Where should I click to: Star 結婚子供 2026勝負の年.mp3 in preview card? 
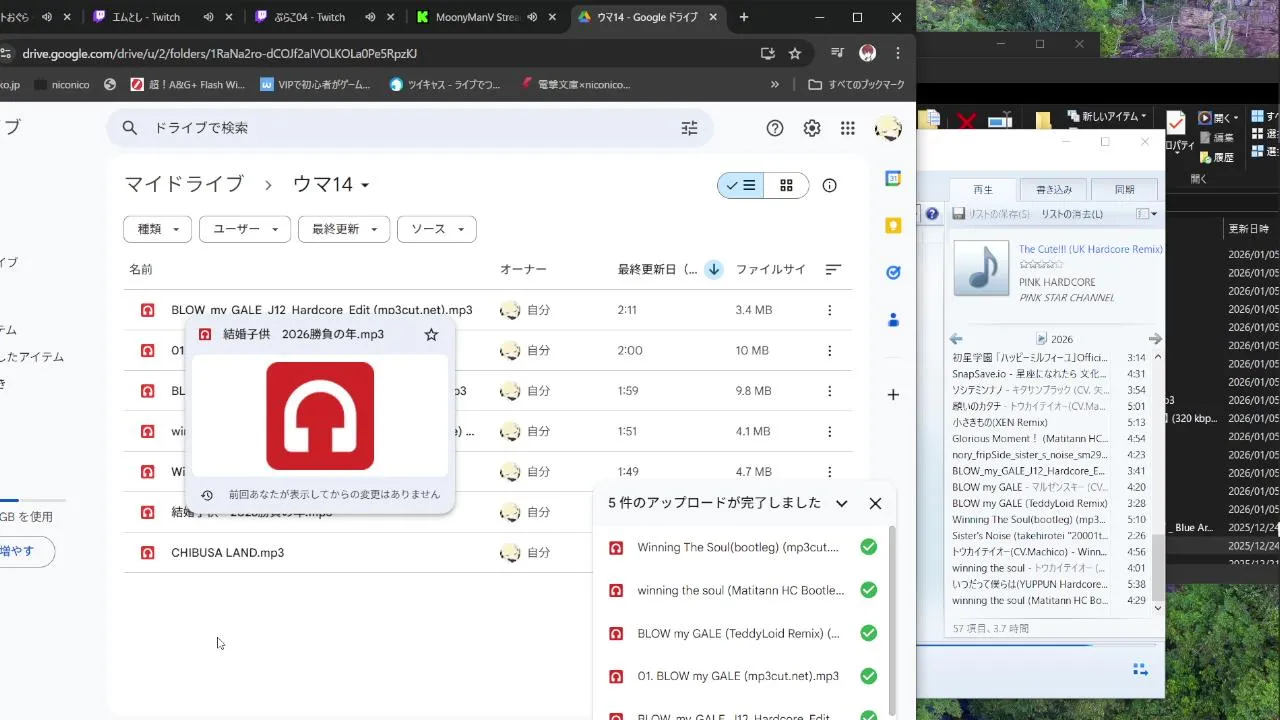(x=431, y=334)
